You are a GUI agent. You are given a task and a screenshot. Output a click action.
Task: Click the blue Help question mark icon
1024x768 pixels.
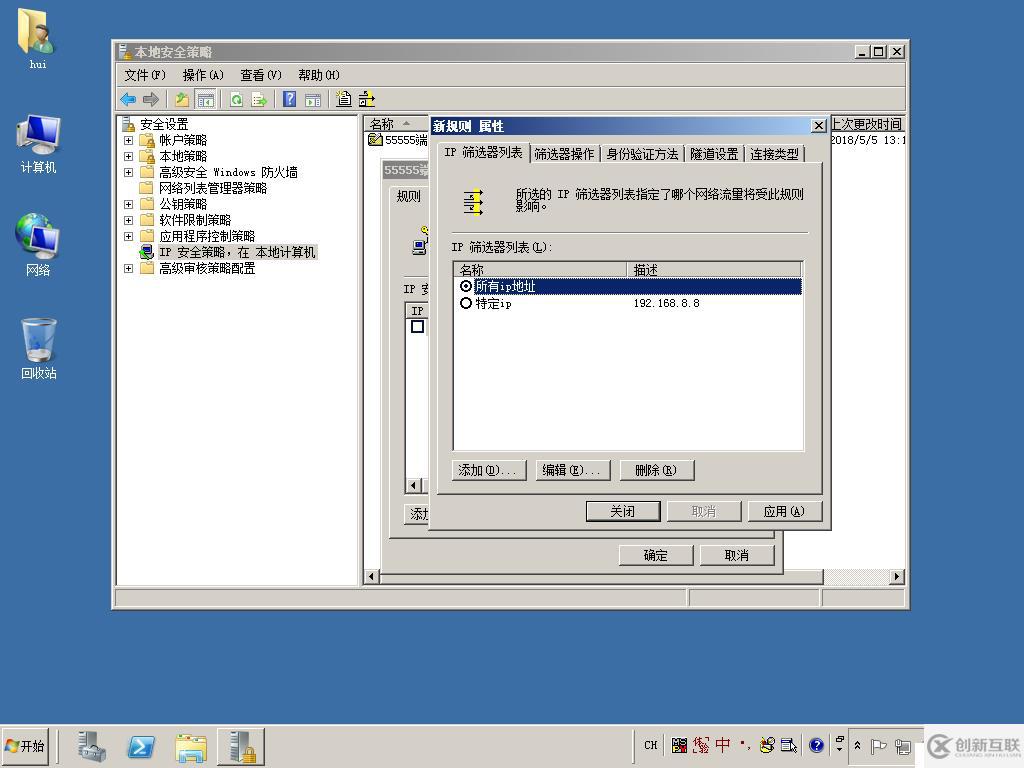289,99
